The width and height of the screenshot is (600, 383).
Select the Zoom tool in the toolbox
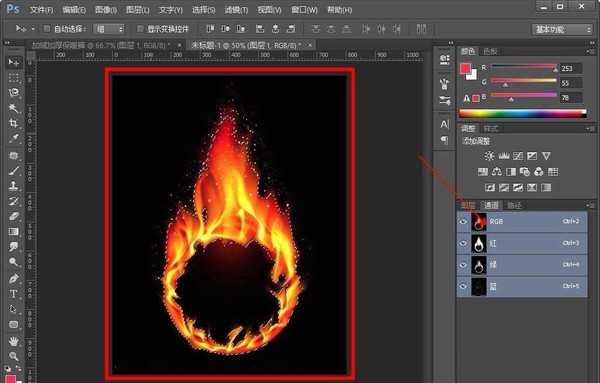coord(14,356)
